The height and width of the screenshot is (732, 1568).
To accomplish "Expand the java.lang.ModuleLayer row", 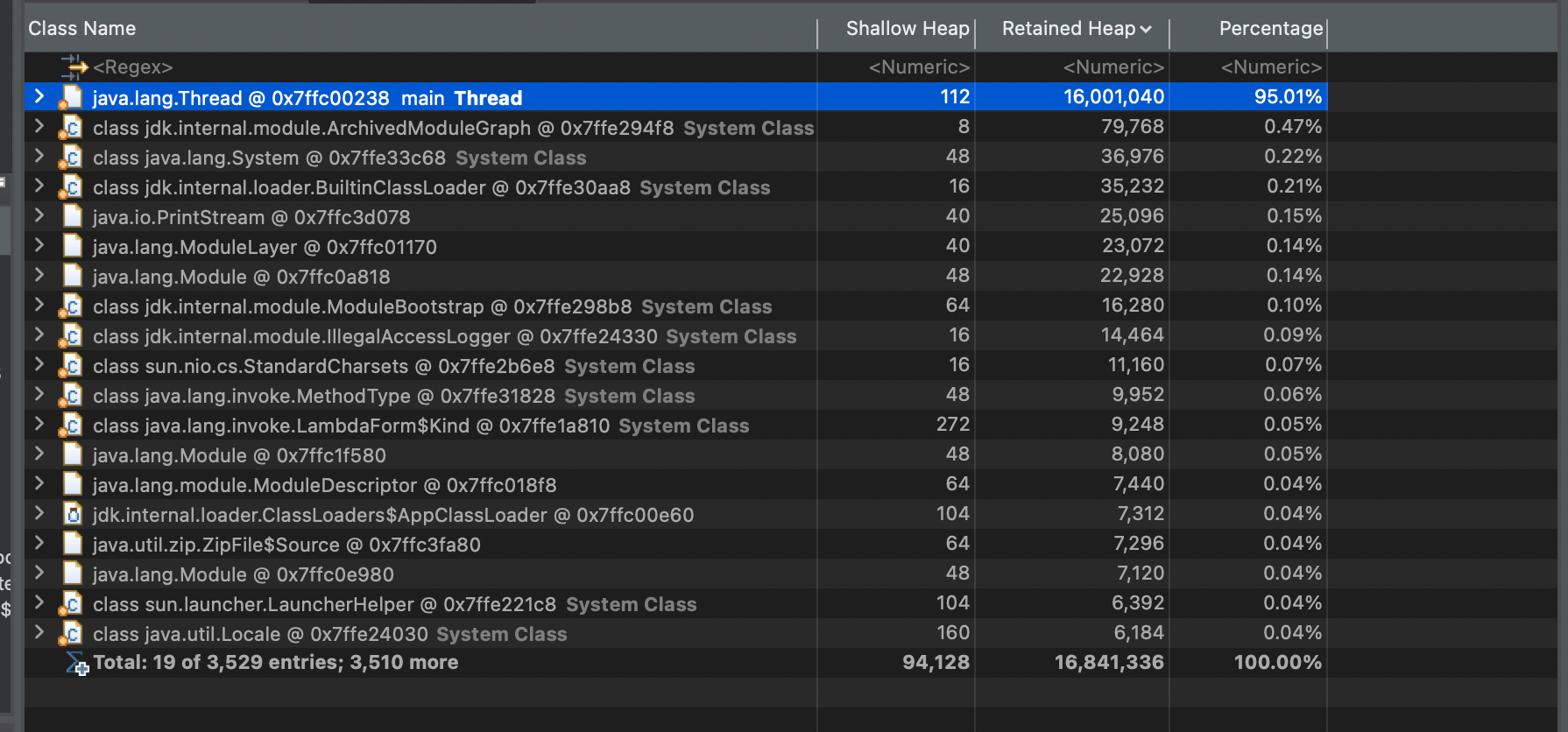I will click(39, 246).
